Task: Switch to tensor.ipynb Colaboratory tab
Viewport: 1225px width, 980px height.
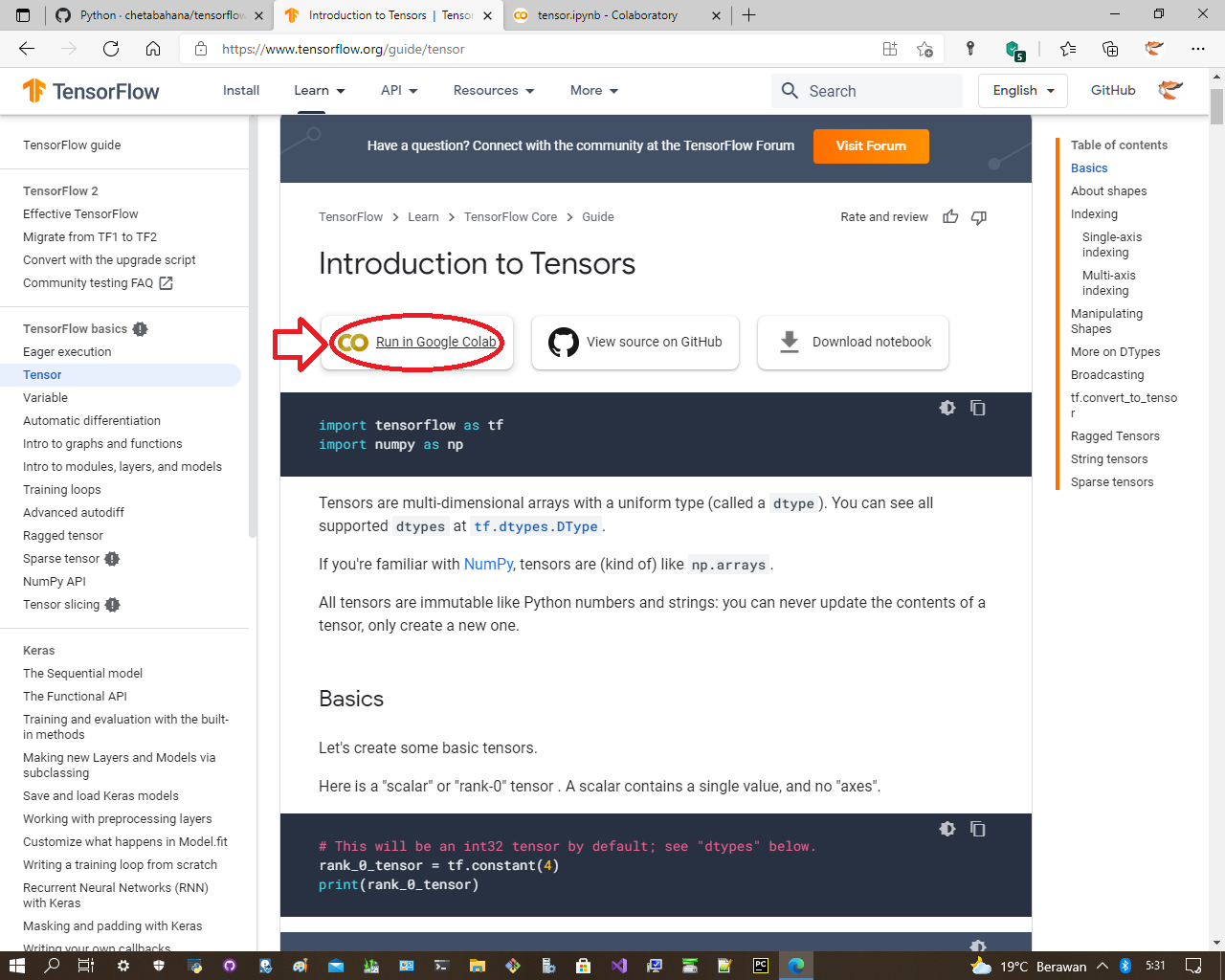Action: click(x=617, y=15)
